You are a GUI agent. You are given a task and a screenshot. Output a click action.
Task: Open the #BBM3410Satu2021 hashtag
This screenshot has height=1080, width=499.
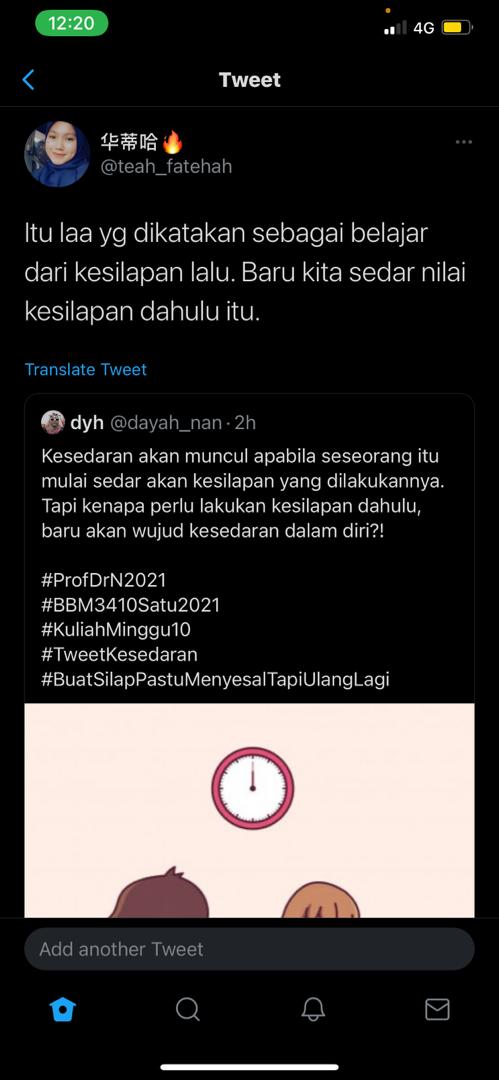[x=130, y=605]
